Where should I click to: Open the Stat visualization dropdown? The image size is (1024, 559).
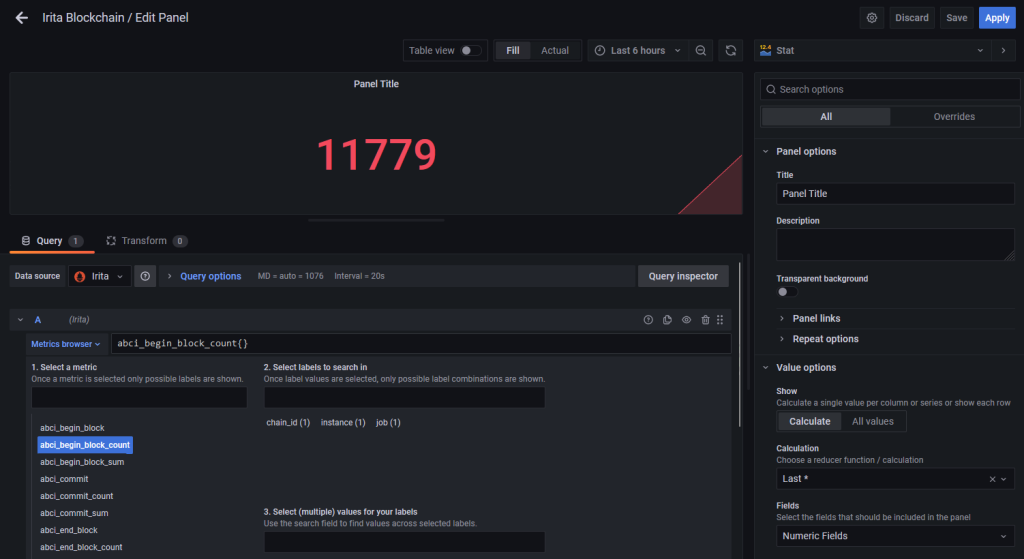(x=873, y=50)
